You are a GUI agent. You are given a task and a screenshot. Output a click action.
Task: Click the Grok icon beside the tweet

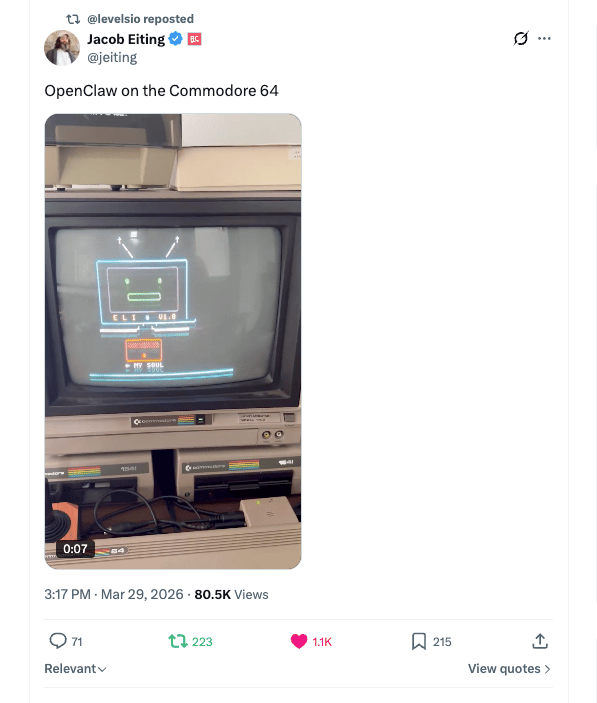[x=521, y=39]
